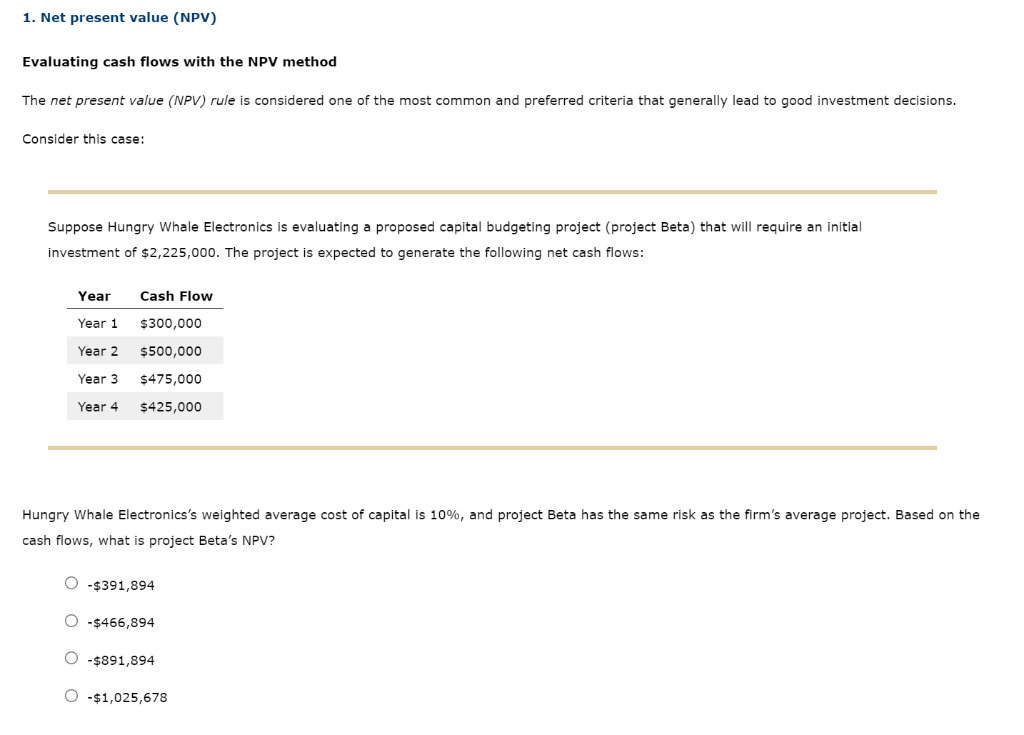Click the heading '1. Net present value (NPV)'
The width and height of the screenshot is (1024, 735).
coord(120,17)
